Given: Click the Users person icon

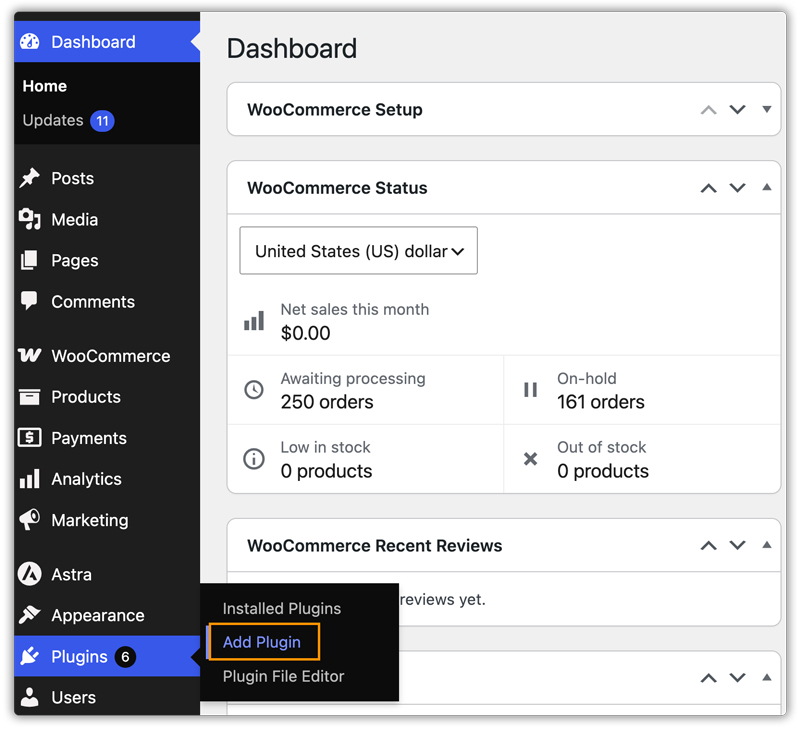Looking at the screenshot, I should click(x=30, y=697).
